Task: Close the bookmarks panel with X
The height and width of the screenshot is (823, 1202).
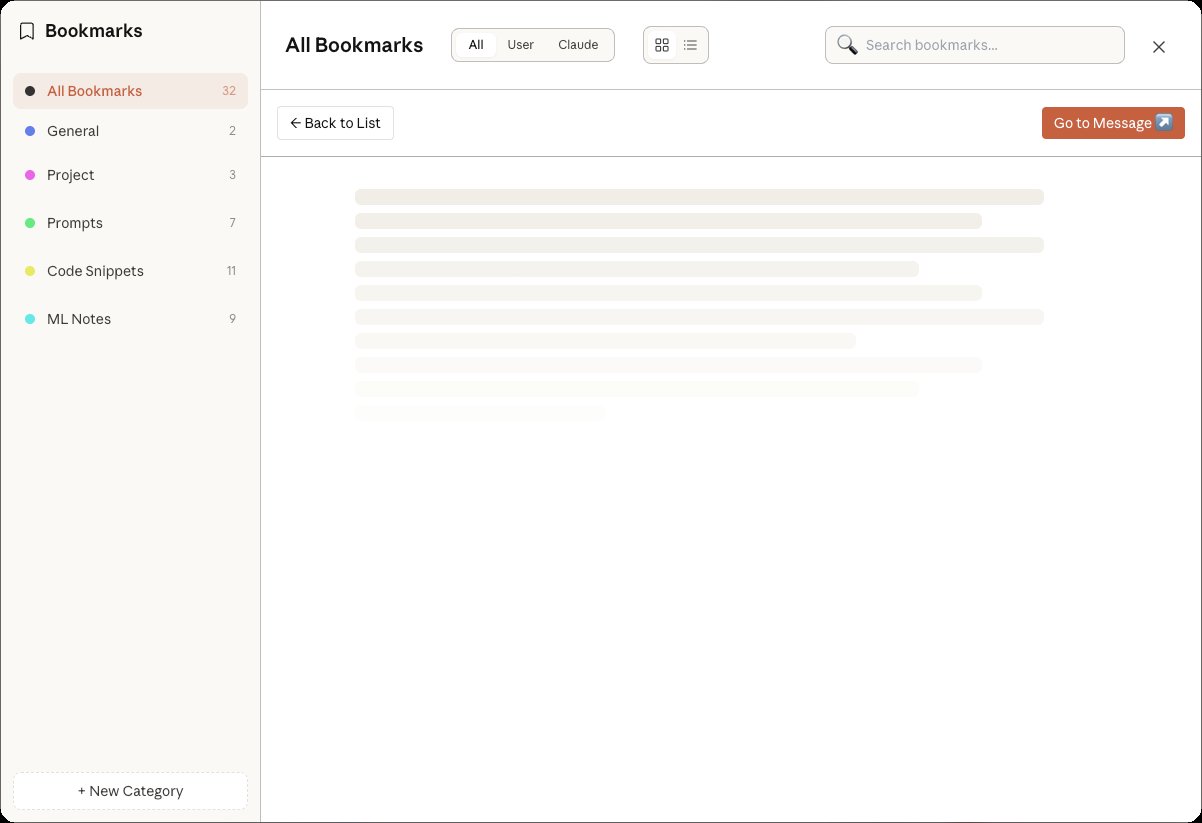Action: (1159, 46)
